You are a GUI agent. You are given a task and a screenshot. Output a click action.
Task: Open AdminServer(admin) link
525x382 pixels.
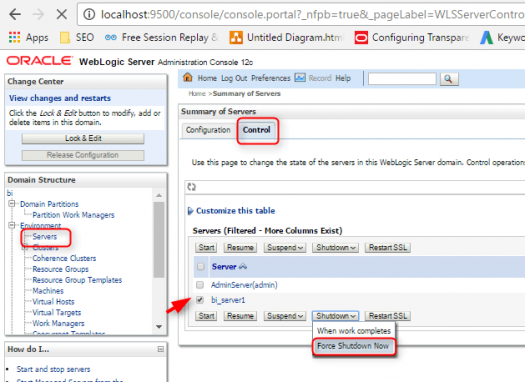[244, 285]
